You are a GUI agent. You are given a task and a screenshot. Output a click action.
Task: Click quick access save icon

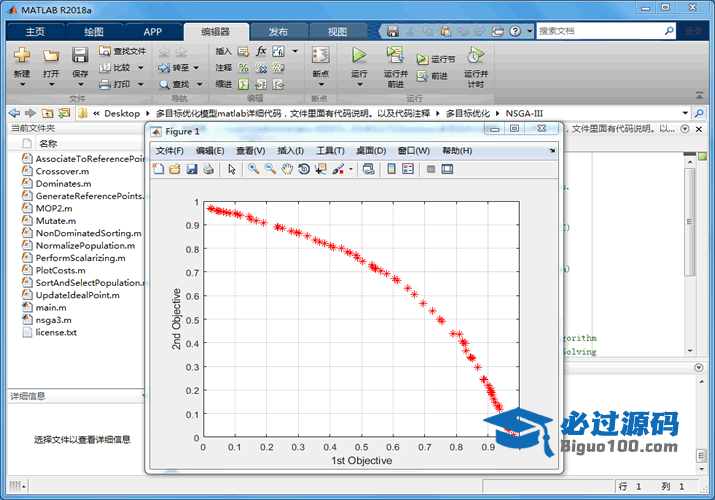click(393, 31)
